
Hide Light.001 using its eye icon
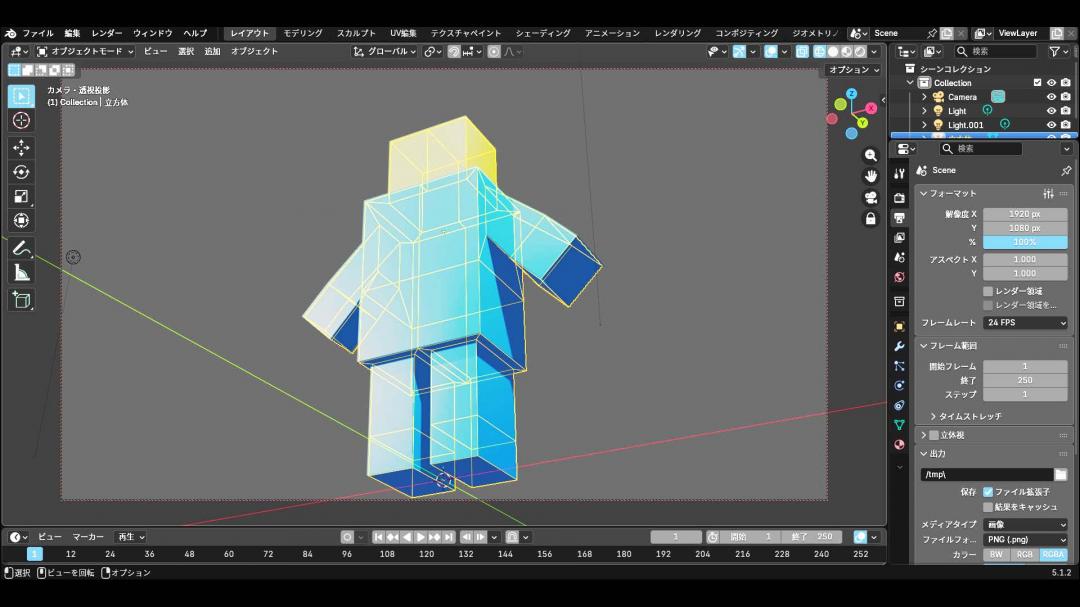(1051, 125)
